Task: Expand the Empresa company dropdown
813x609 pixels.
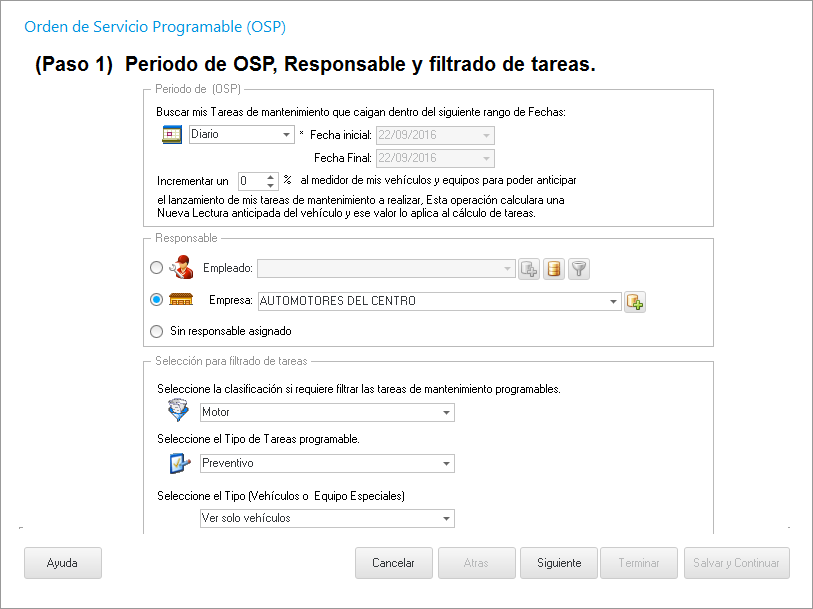Action: coord(613,300)
